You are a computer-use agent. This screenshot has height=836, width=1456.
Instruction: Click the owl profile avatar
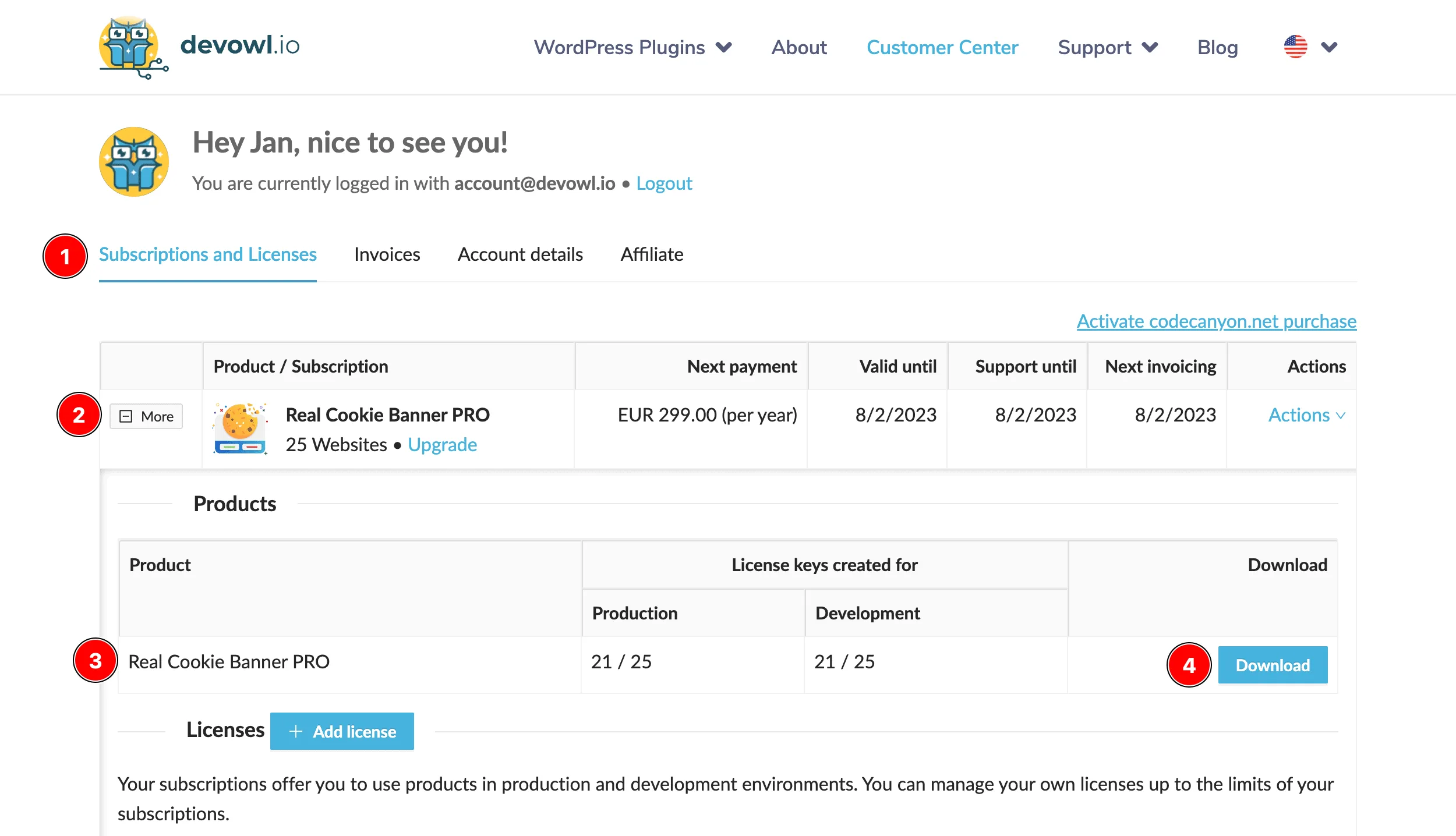pos(134,162)
